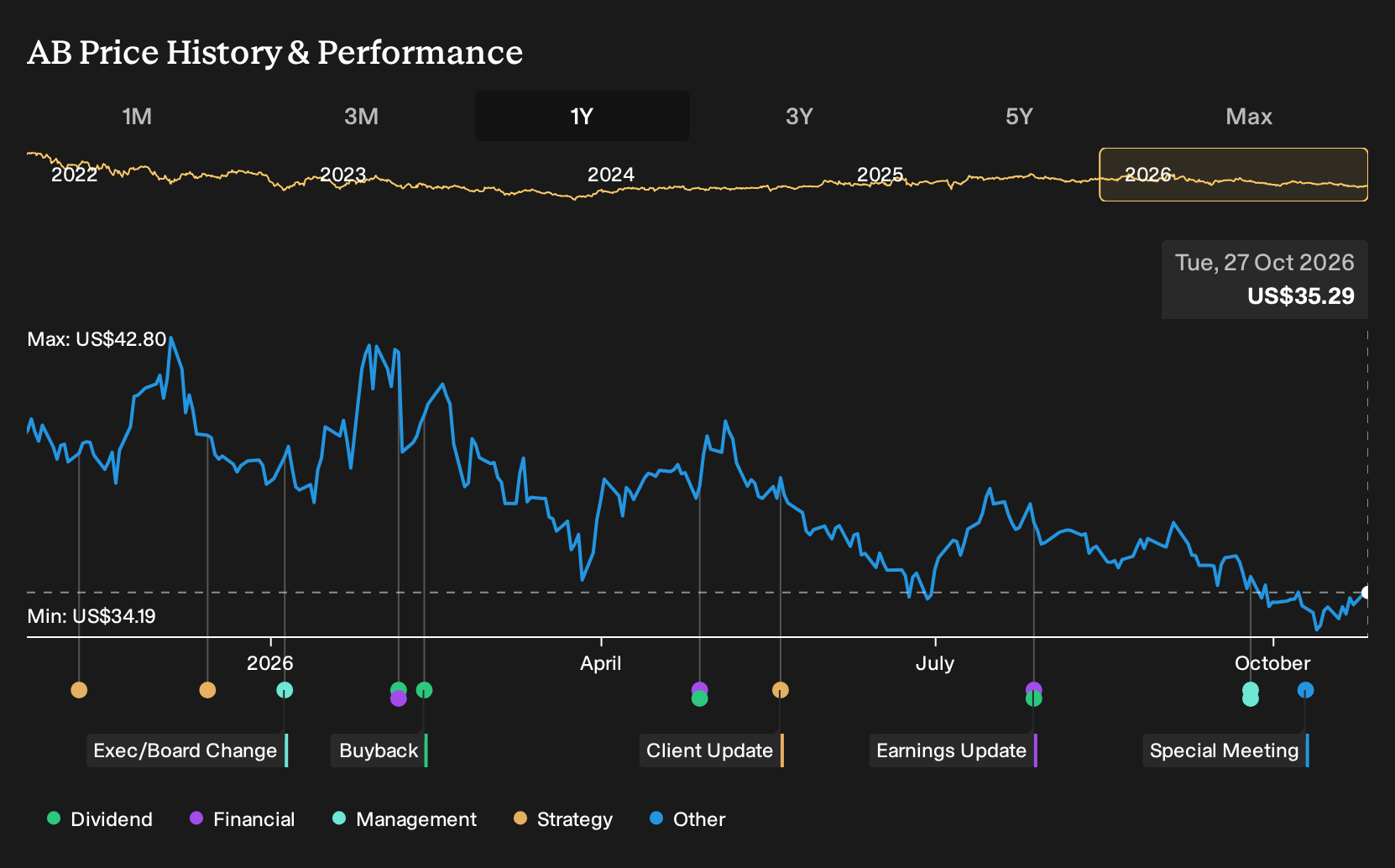The width and height of the screenshot is (1395, 868).
Task: Click the 2024 label in the overview chart
Action: tap(611, 175)
